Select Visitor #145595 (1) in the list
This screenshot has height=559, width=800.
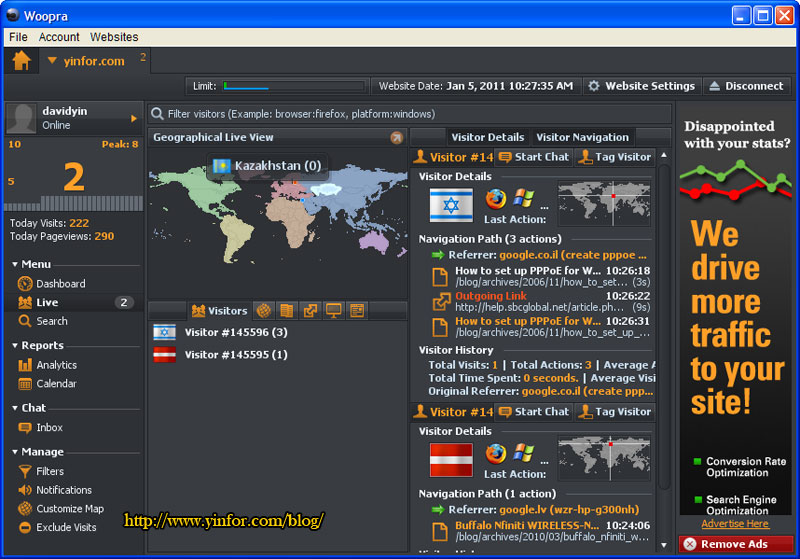coord(278,354)
